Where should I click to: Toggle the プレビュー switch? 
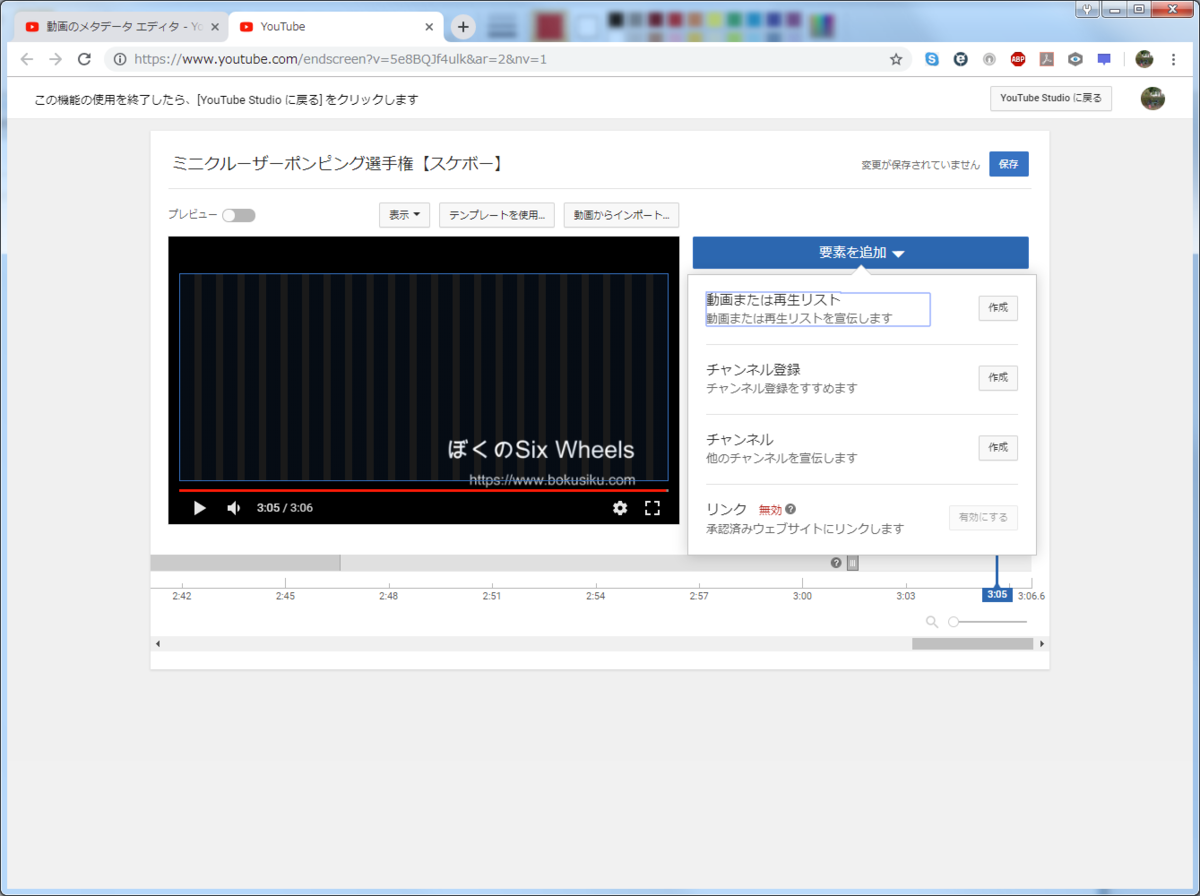click(x=238, y=215)
